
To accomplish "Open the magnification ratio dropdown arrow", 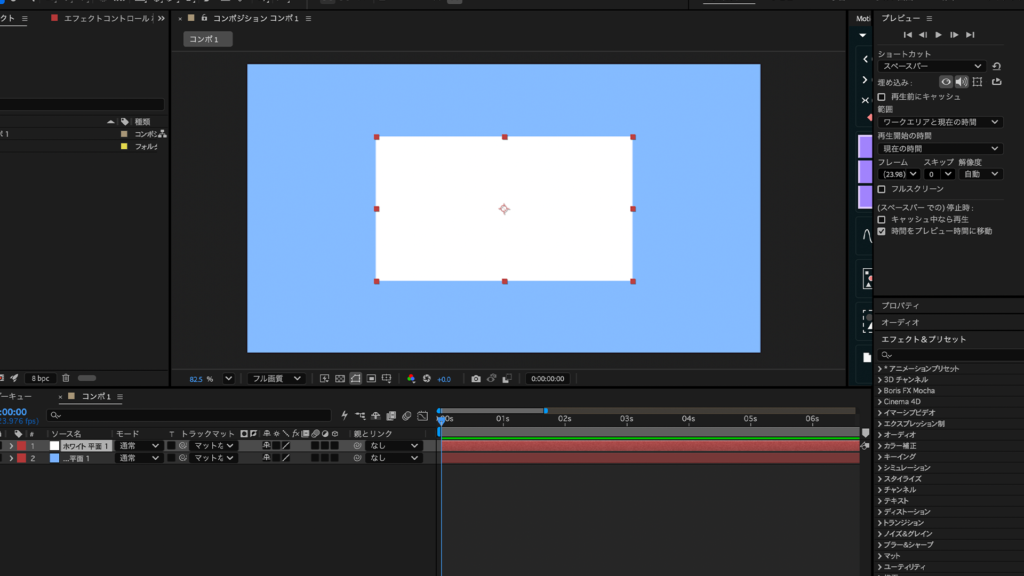I will pyautogui.click(x=229, y=379).
